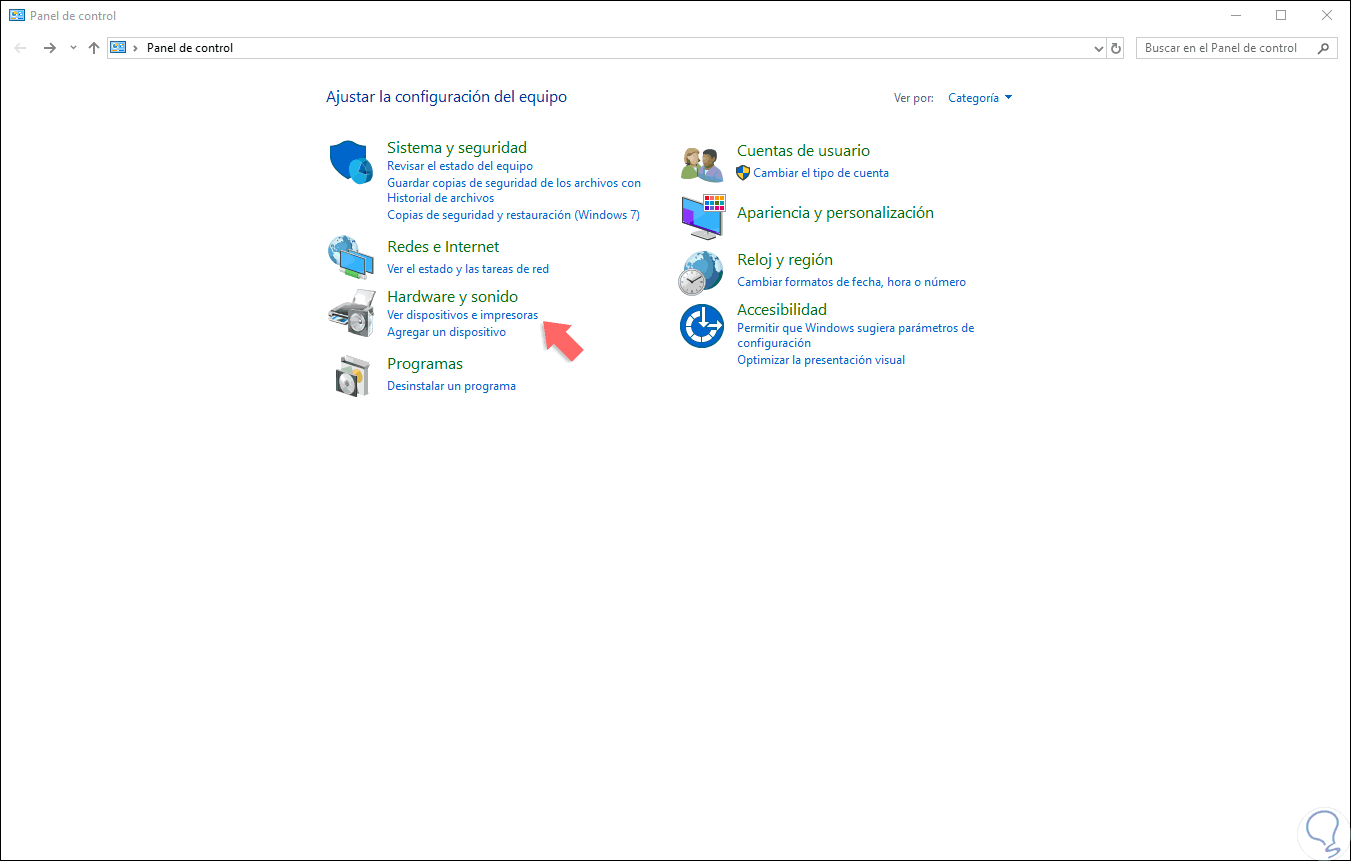Expand the address bar history dropdown

coord(1099,48)
